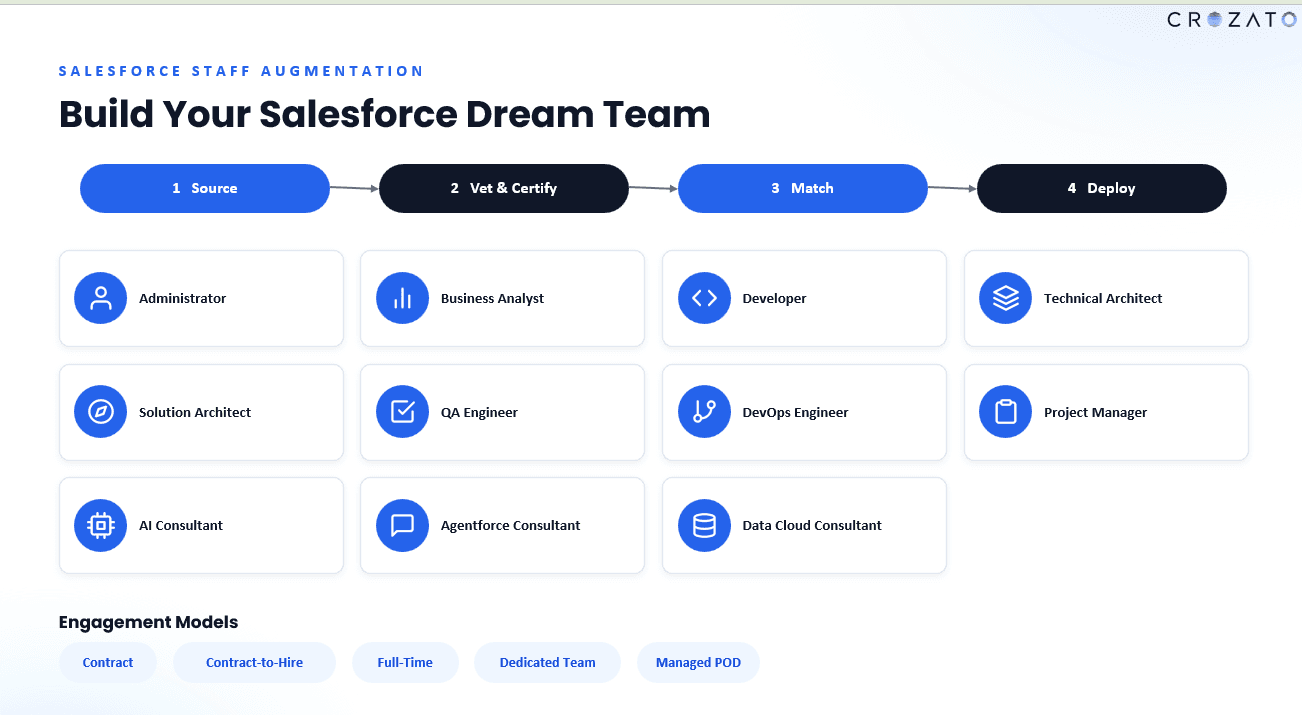Click the Developer code brackets icon
The image size is (1302, 715).
tap(704, 298)
